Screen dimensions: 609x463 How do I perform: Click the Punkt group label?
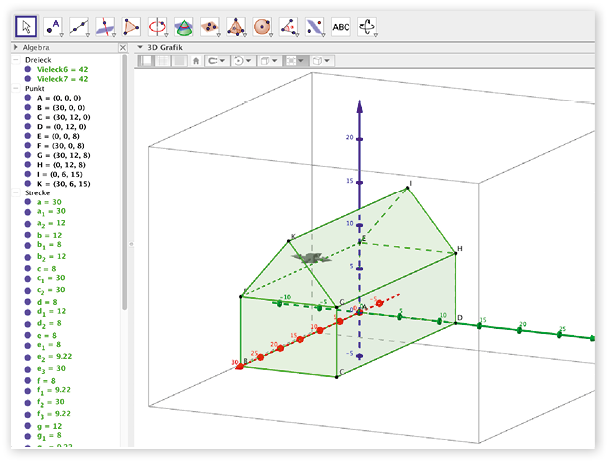click(35, 89)
